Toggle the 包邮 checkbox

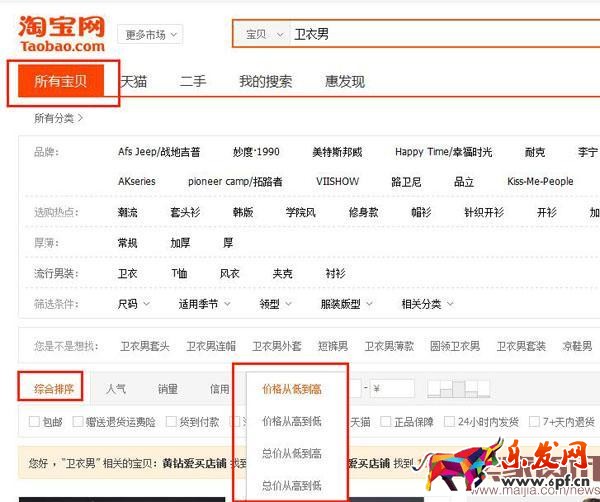pos(35,422)
